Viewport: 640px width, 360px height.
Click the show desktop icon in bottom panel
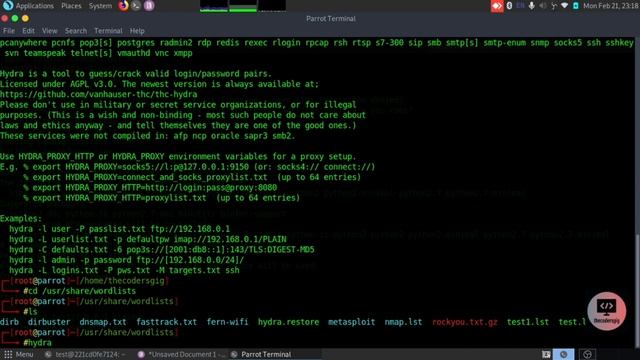546,354
